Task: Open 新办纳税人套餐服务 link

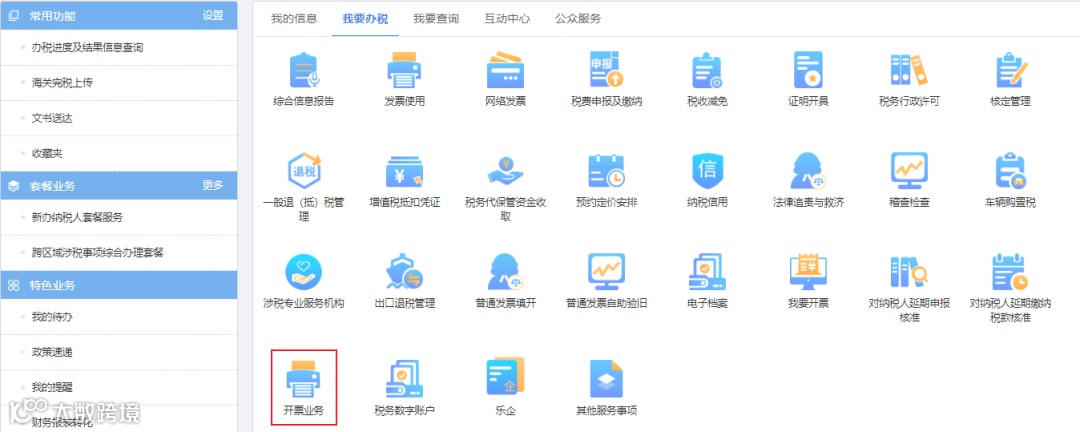Action: point(77,217)
